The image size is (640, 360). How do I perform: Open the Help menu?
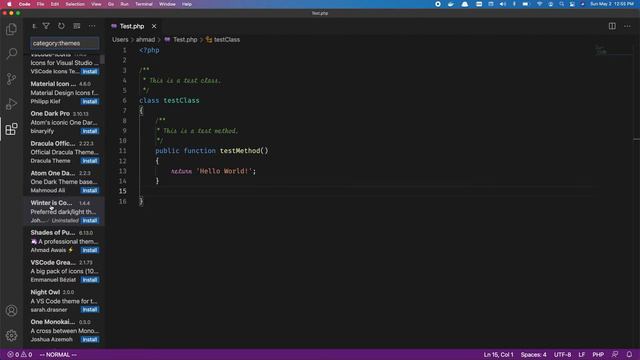click(x=187, y=4)
